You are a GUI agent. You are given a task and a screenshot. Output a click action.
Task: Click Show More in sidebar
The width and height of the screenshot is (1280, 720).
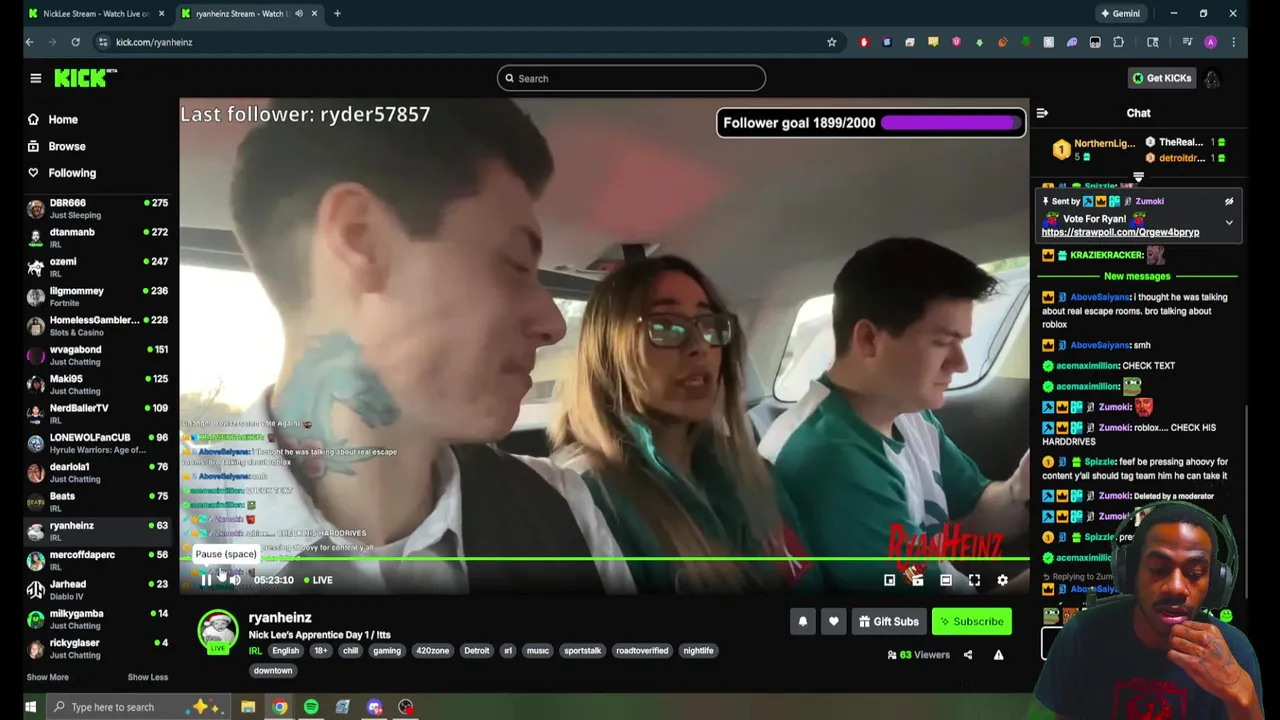[47, 677]
